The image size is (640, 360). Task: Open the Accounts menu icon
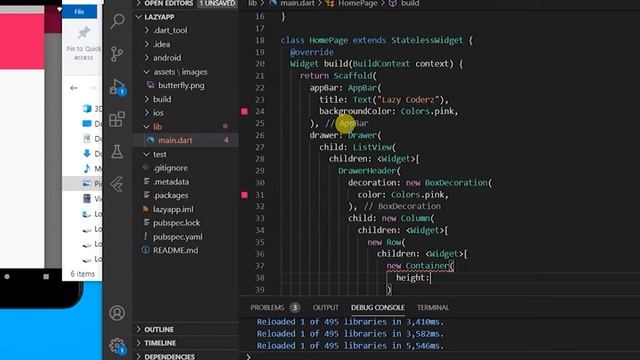[117, 313]
